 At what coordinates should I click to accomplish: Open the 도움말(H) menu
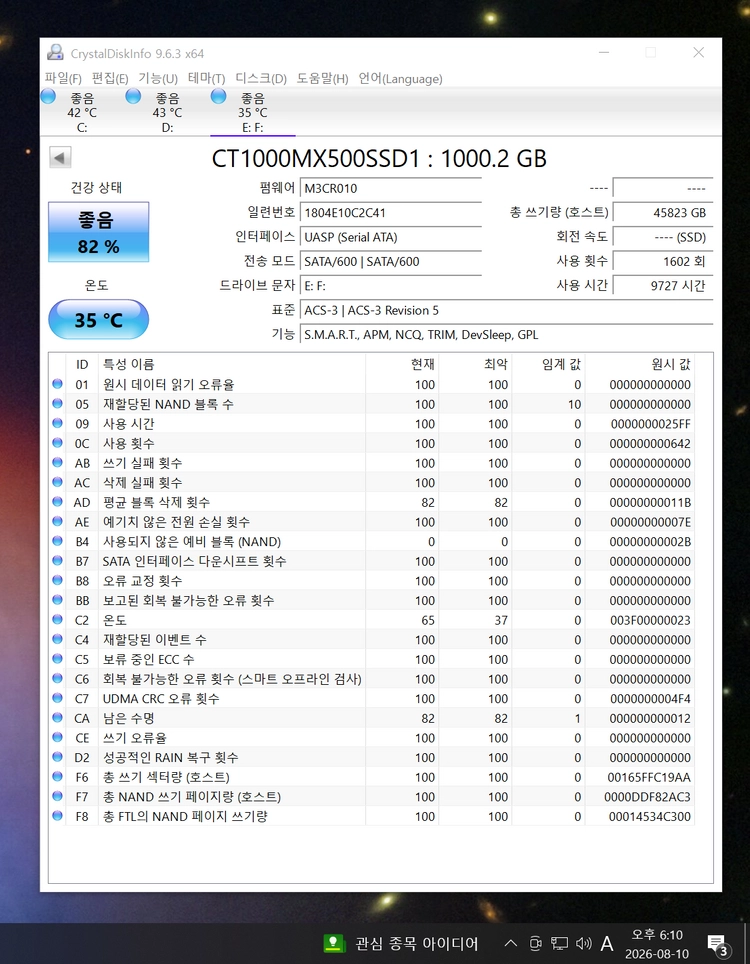click(x=323, y=79)
